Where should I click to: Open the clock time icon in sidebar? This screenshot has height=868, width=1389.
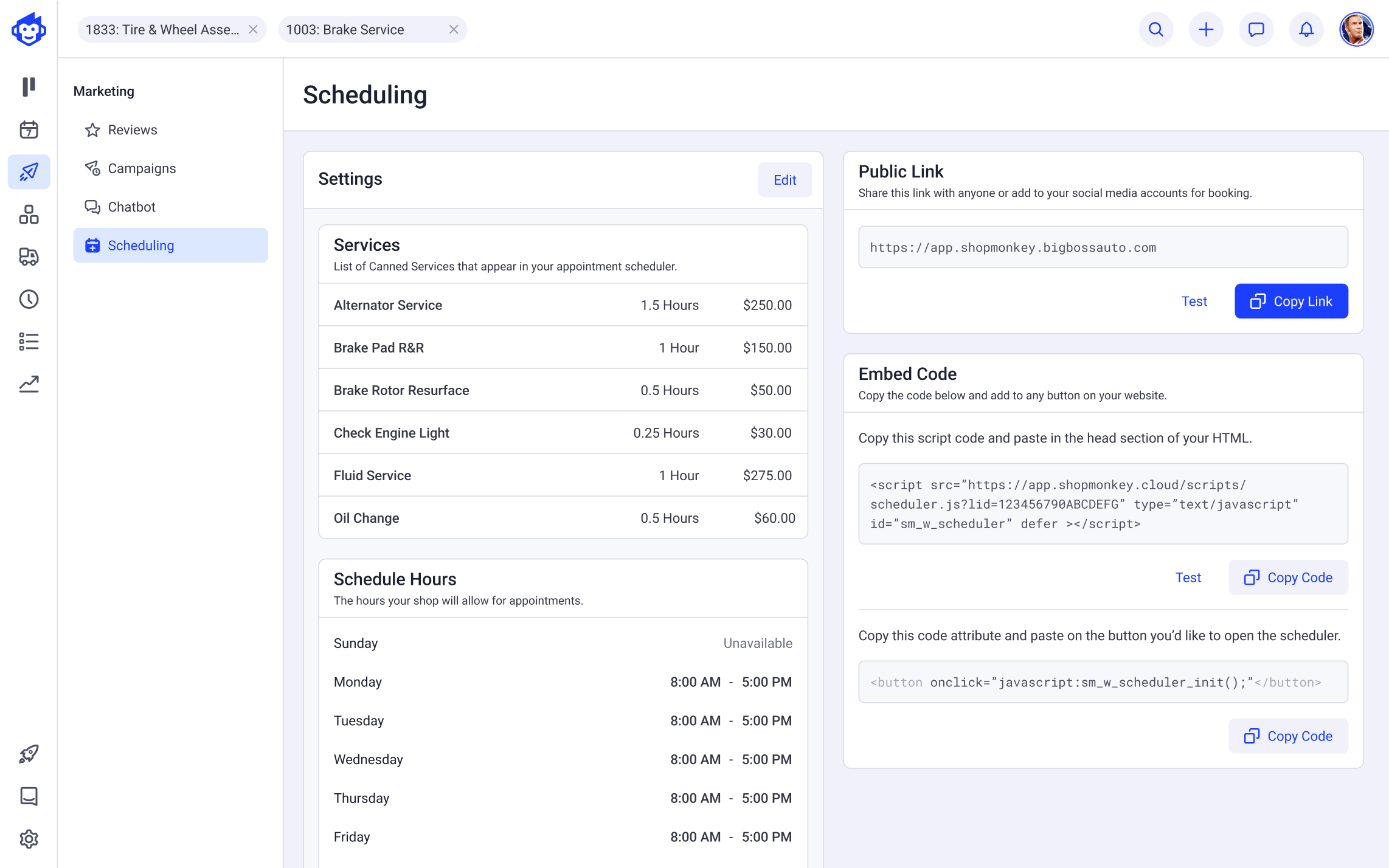tap(29, 299)
